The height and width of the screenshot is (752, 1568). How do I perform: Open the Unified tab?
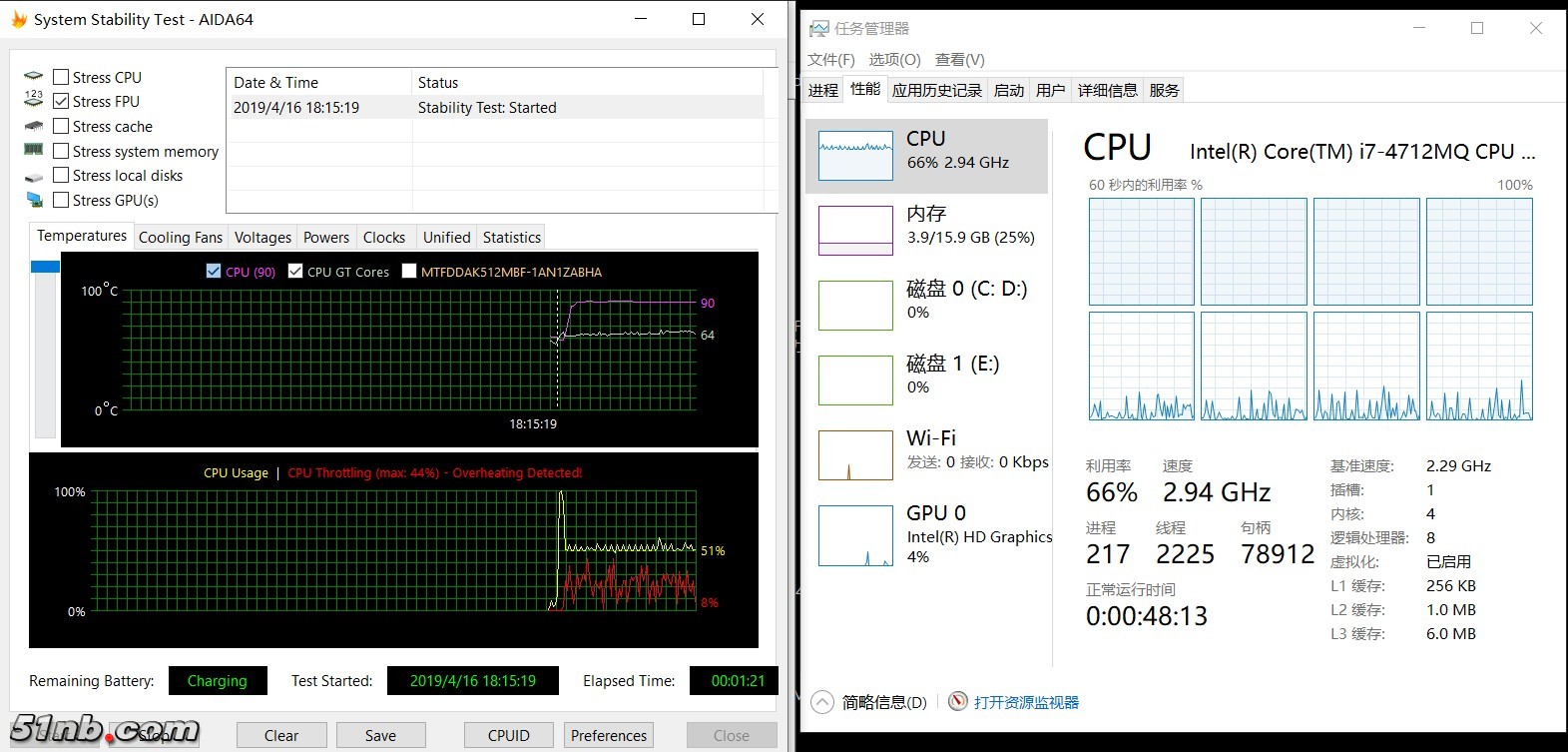coord(446,238)
